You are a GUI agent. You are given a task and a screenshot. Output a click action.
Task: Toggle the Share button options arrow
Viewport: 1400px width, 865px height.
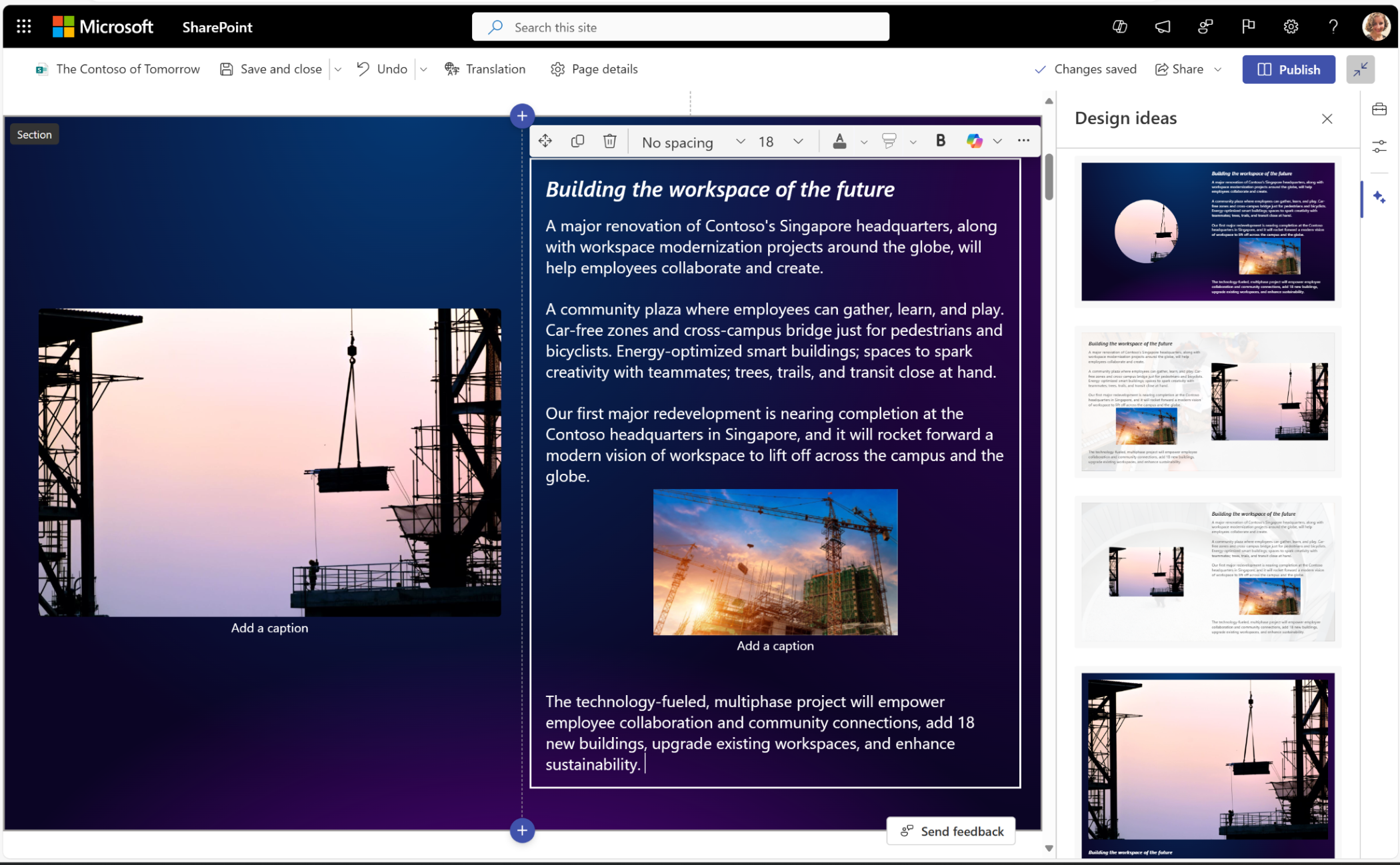click(x=1221, y=69)
